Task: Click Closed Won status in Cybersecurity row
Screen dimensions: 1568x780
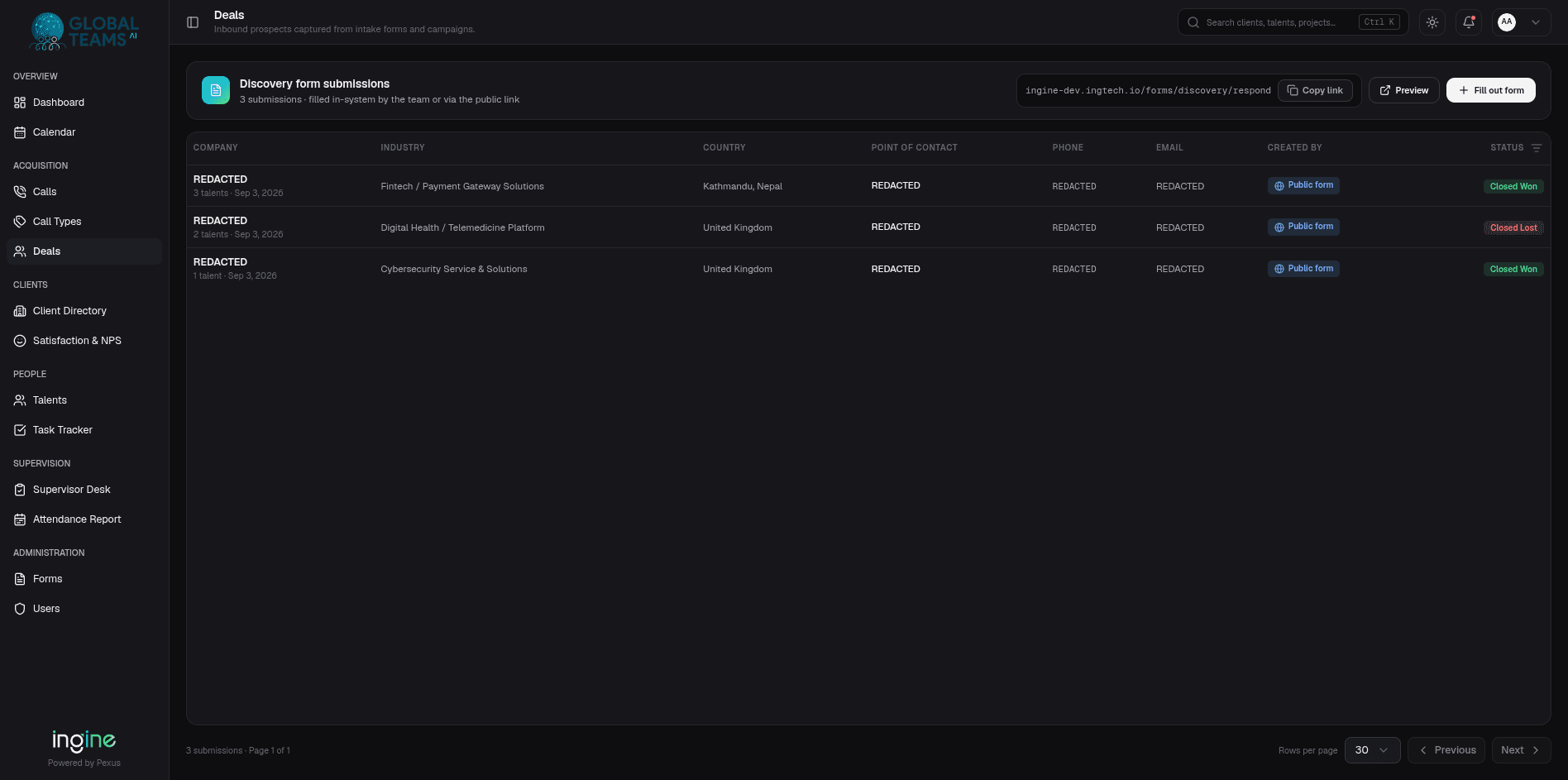Action: click(x=1513, y=269)
